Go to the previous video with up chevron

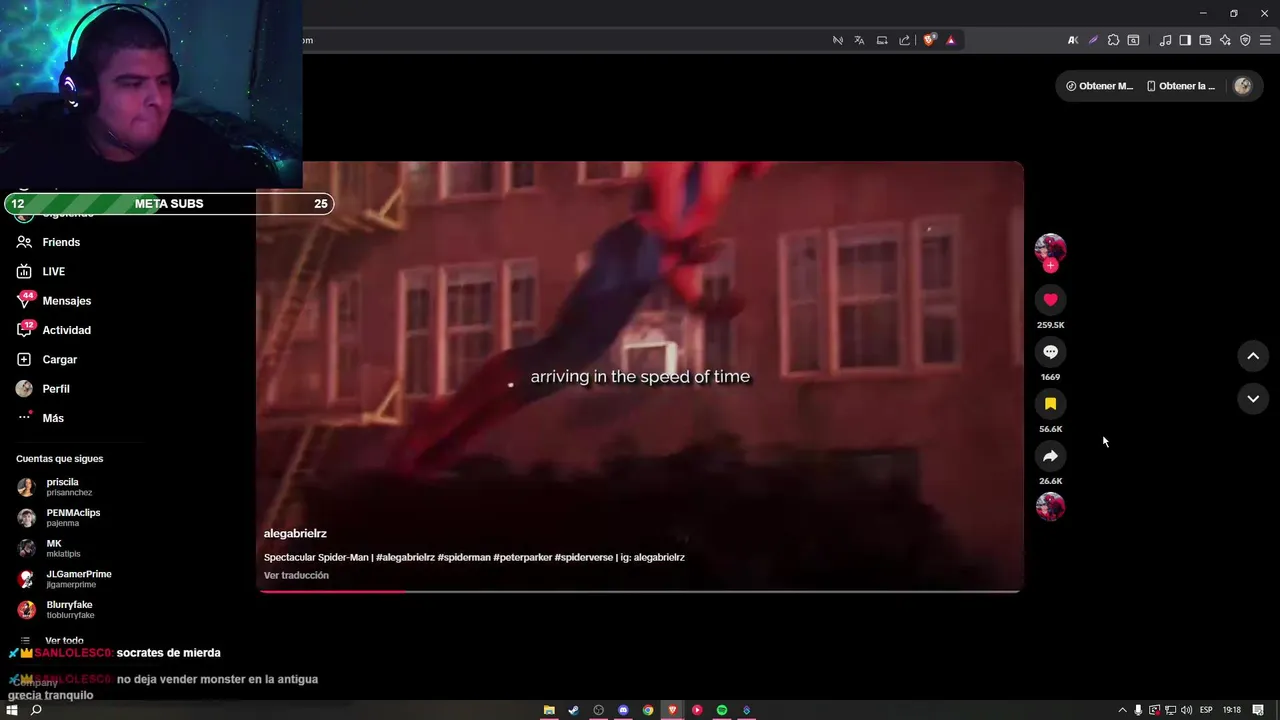(1253, 356)
